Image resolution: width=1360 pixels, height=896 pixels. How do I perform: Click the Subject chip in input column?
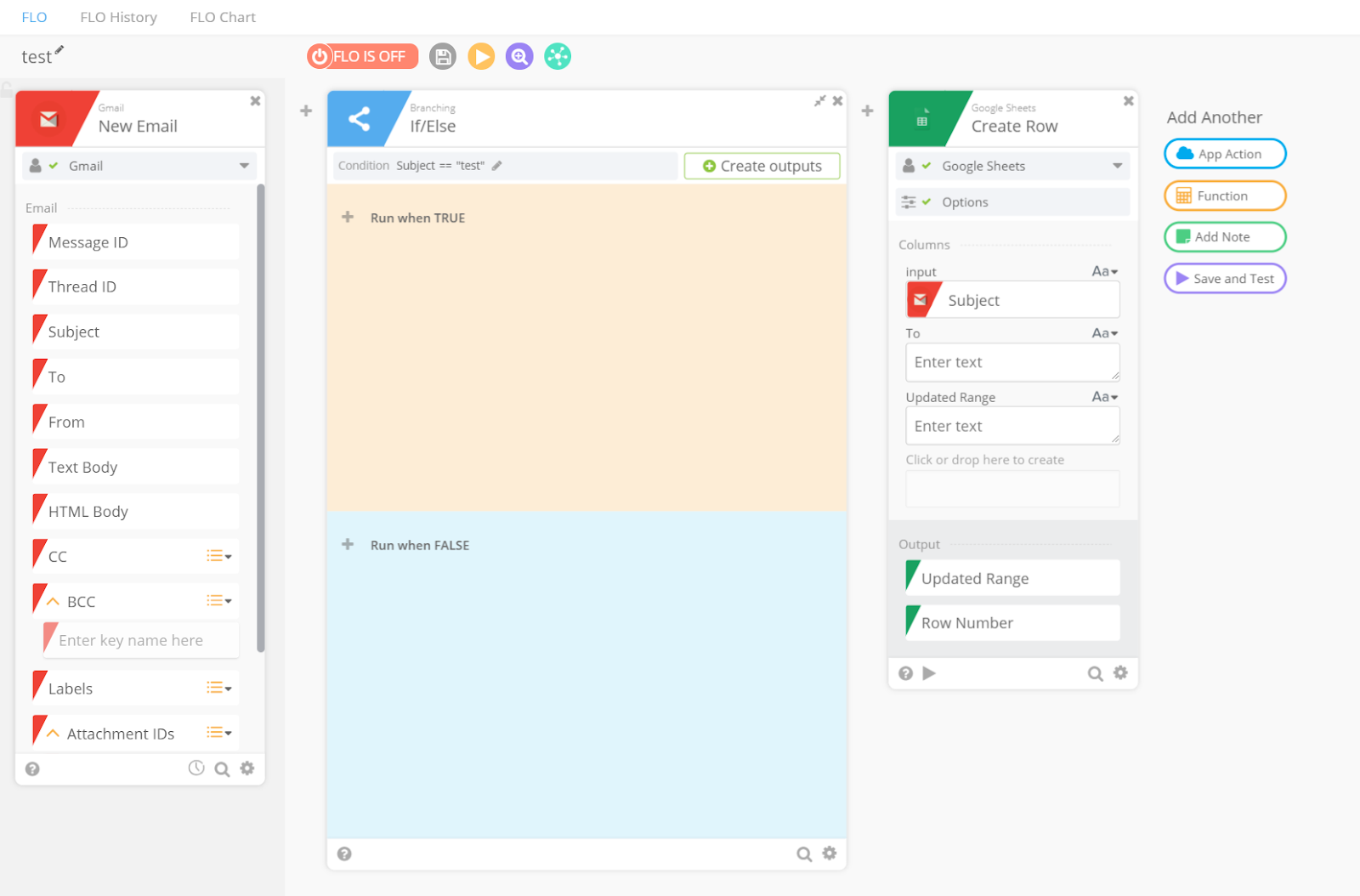click(1013, 300)
